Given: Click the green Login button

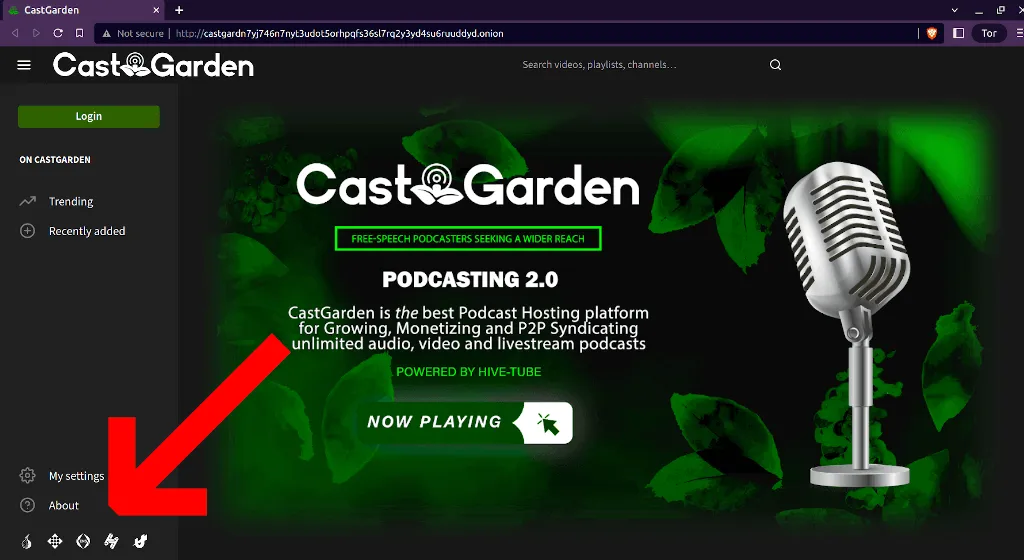Looking at the screenshot, I should pos(89,116).
